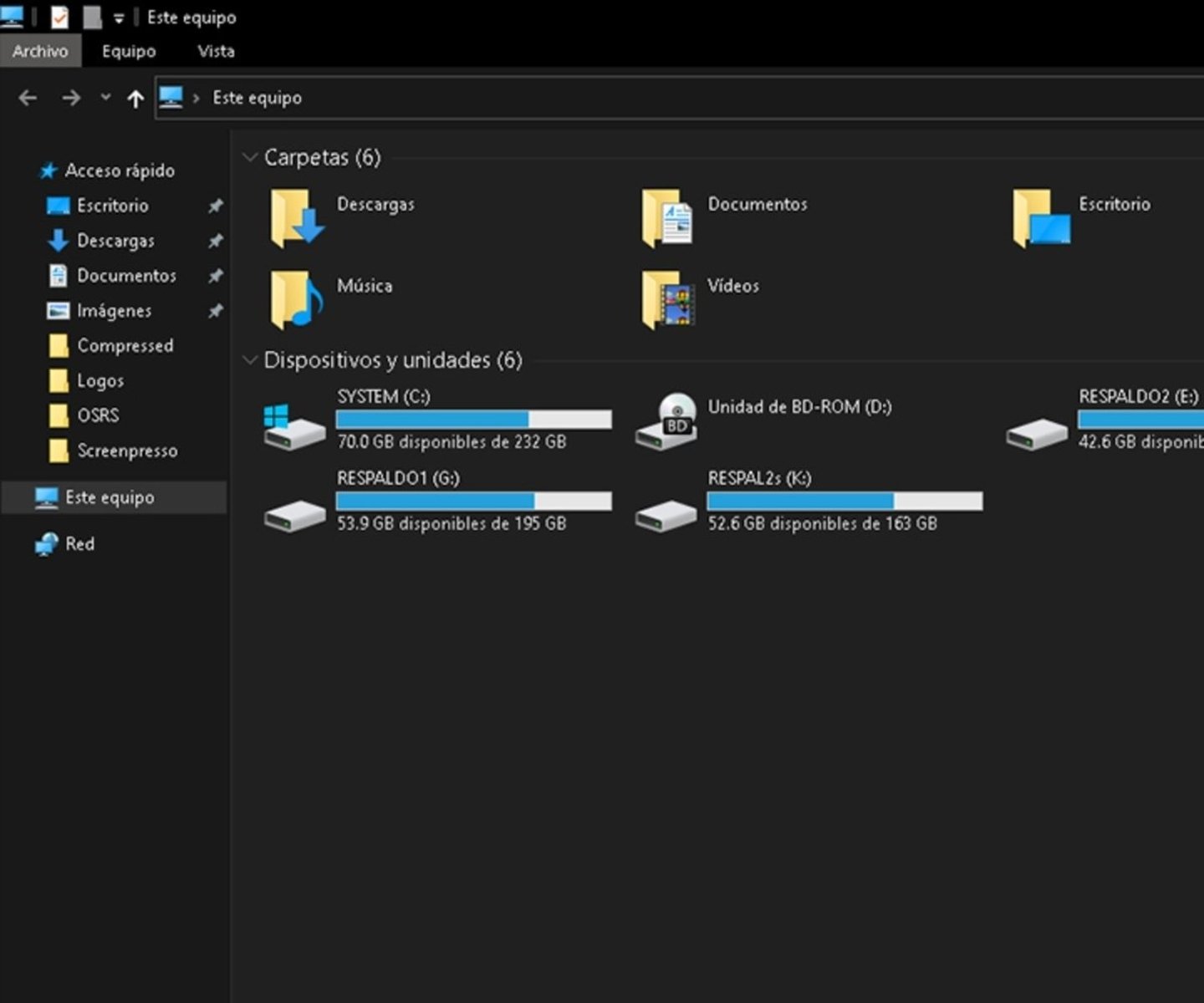This screenshot has height=1003, width=1204.
Task: Open the quick access toolbar customize dropdown
Action: tap(119, 18)
